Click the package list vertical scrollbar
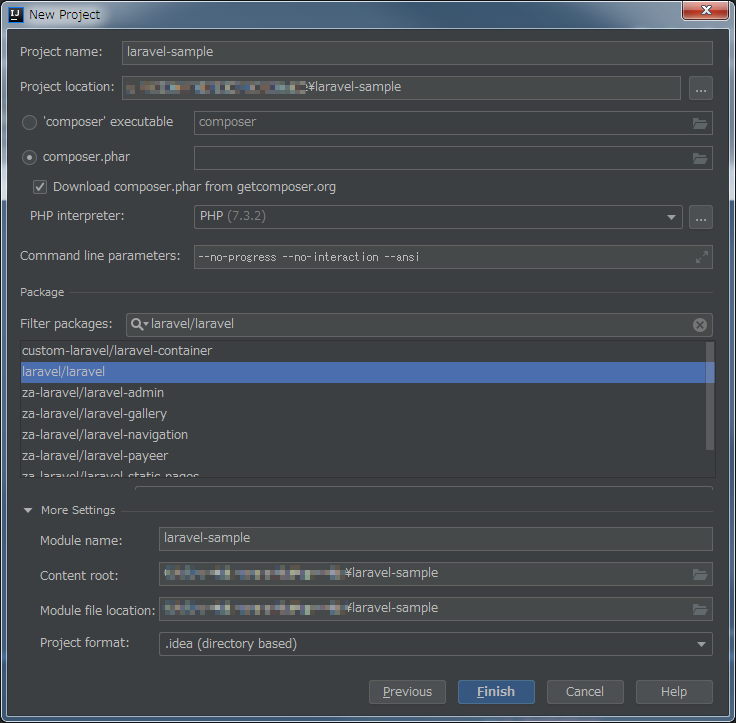Image resolution: width=736 pixels, height=723 pixels. (x=710, y=397)
